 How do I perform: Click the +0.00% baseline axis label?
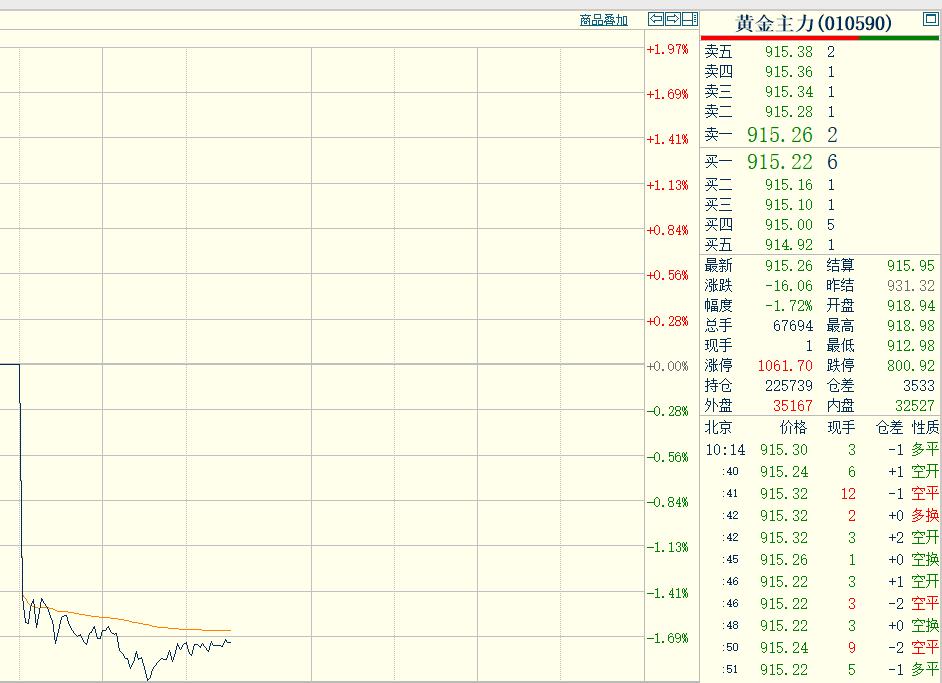[x=667, y=366]
